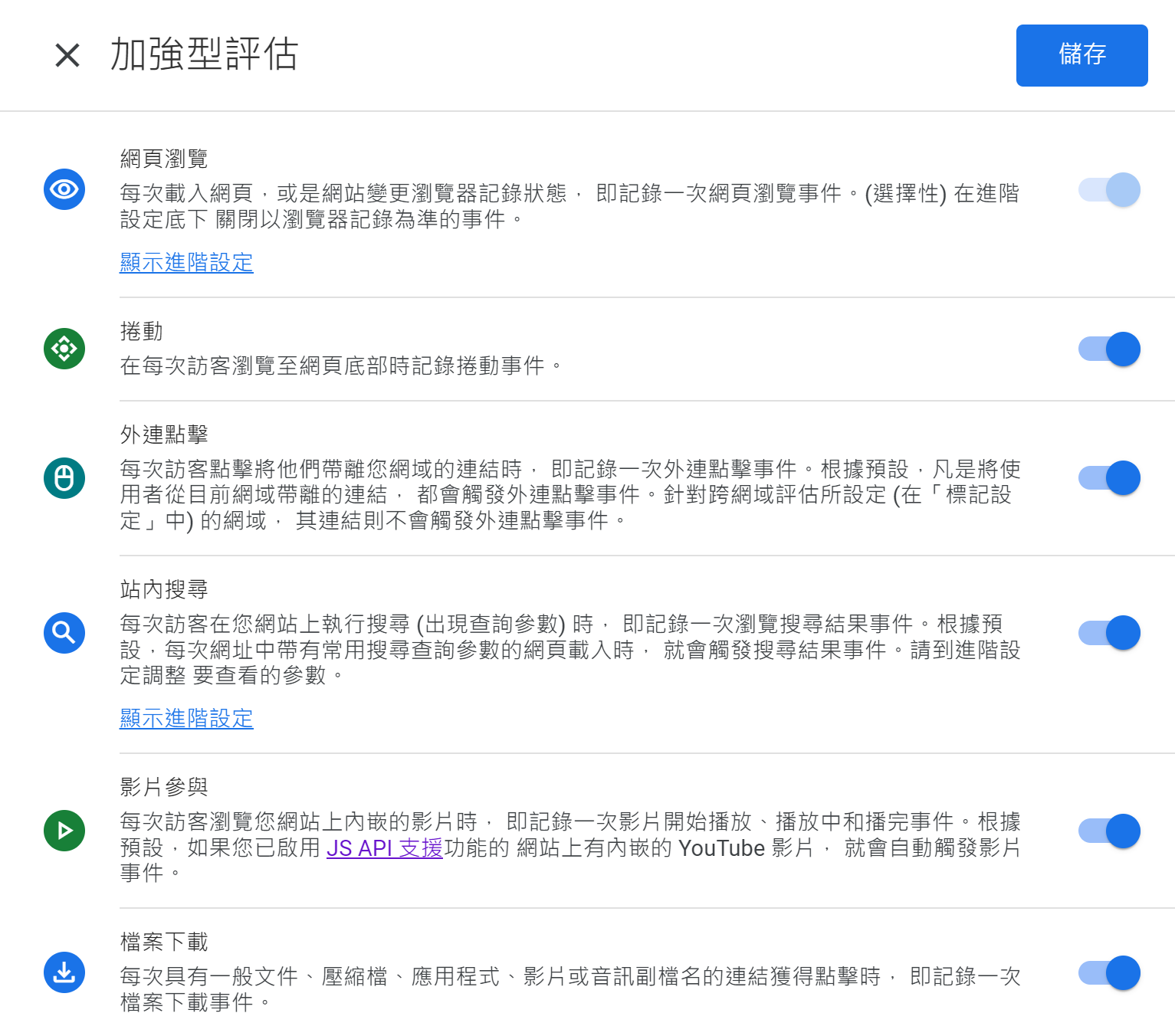The width and height of the screenshot is (1175, 1036).
Task: Open the JS API 支援 link
Action: [x=385, y=848]
